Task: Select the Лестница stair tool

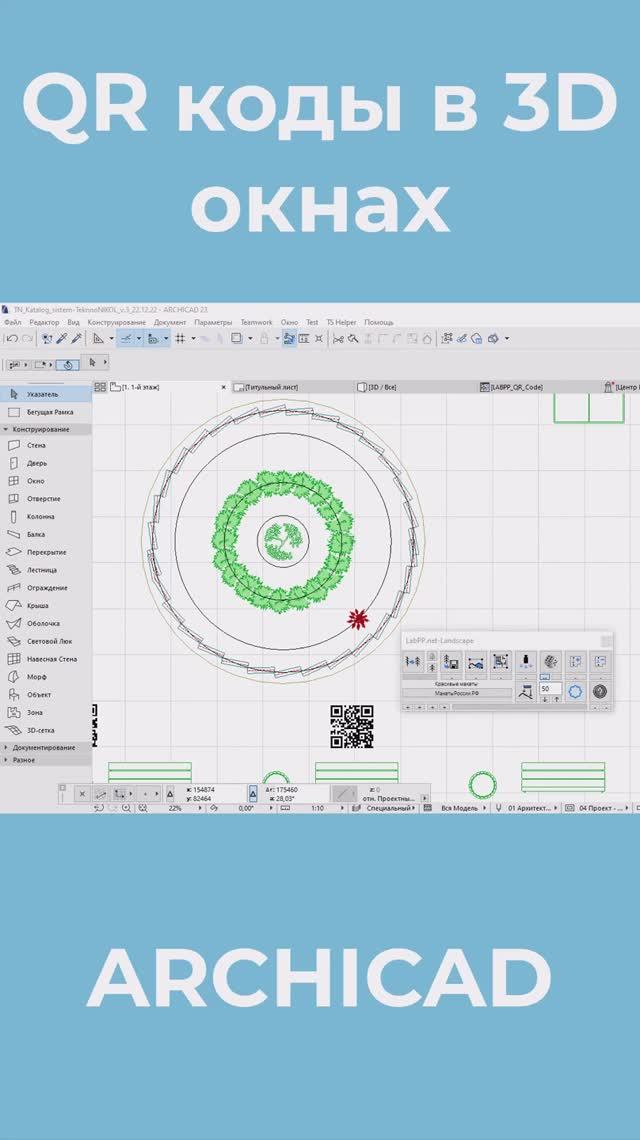Action: tap(45, 570)
